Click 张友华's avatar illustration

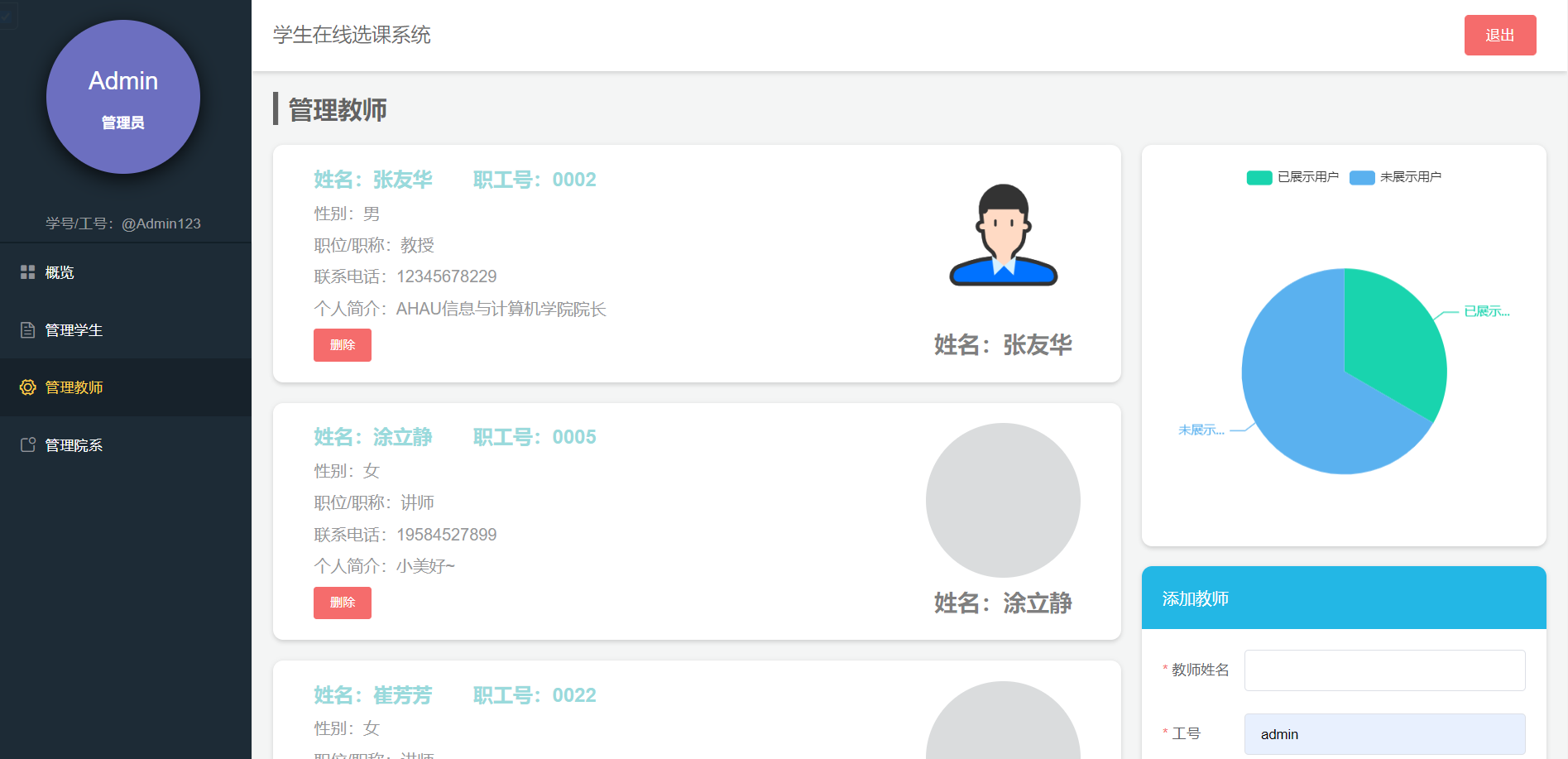tap(1003, 235)
